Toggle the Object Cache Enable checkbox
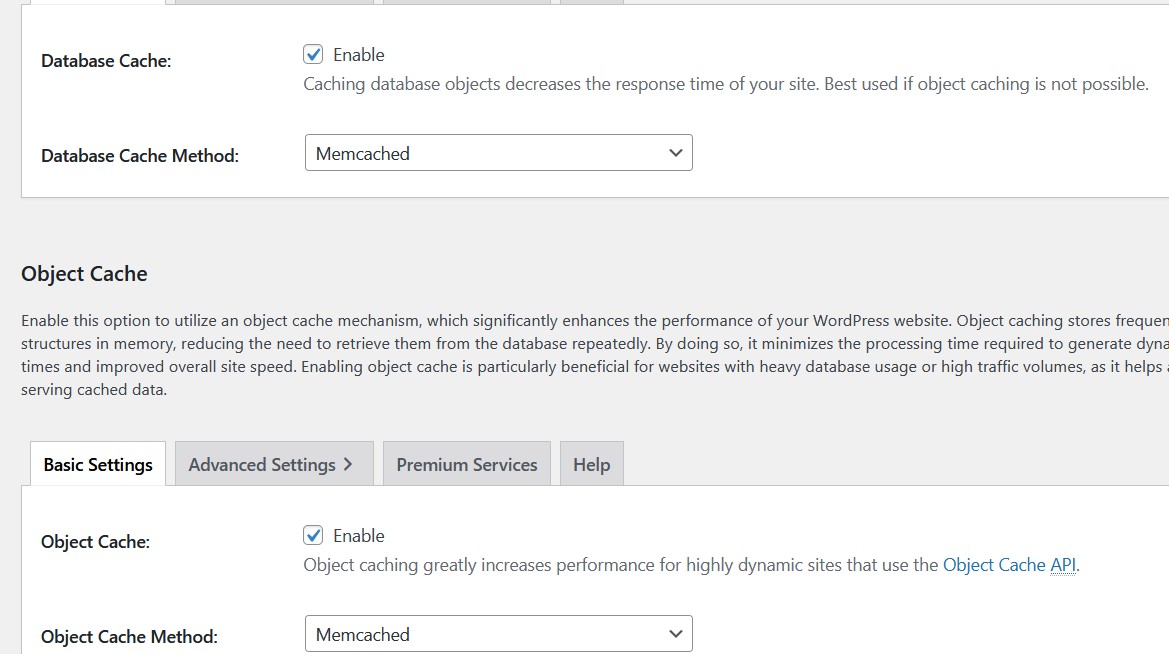1169x654 pixels. (x=314, y=536)
